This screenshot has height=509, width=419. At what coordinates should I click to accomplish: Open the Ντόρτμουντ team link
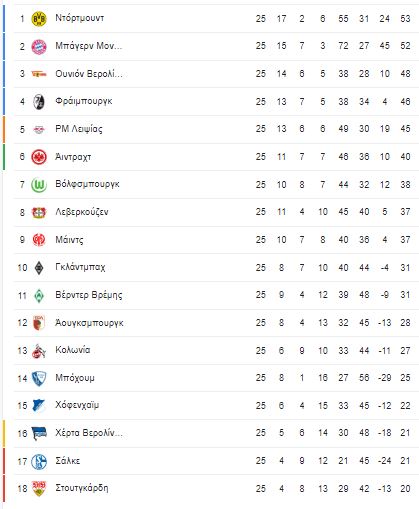point(80,18)
